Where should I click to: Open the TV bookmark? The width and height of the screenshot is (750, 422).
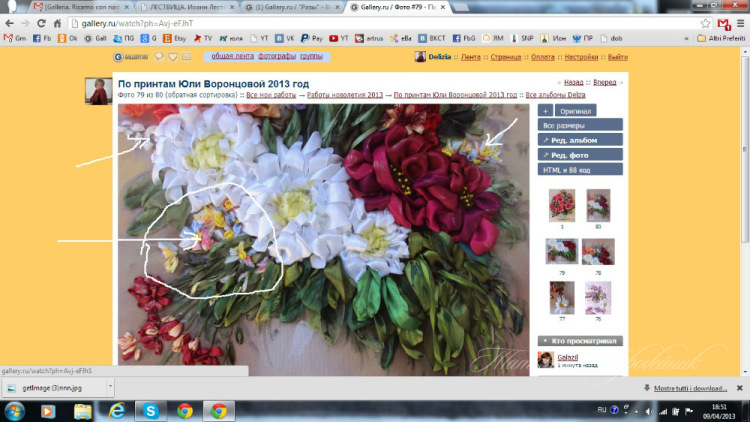[203, 38]
